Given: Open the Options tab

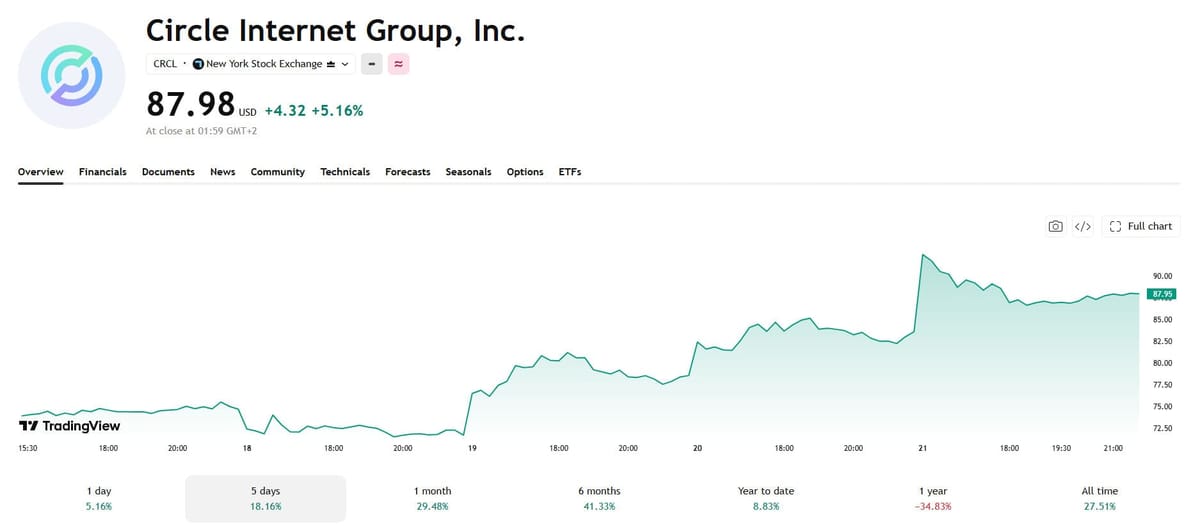Looking at the screenshot, I should click(525, 172).
